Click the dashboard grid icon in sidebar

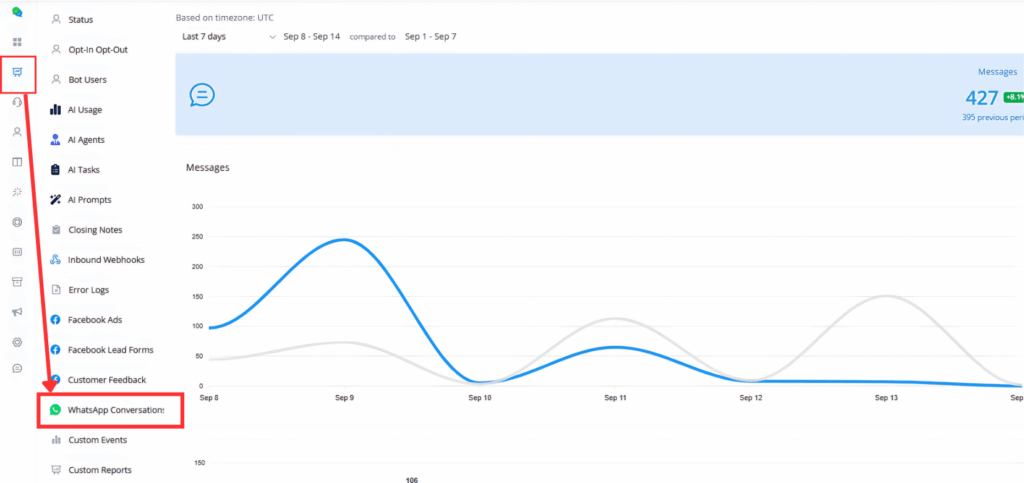pos(17,42)
